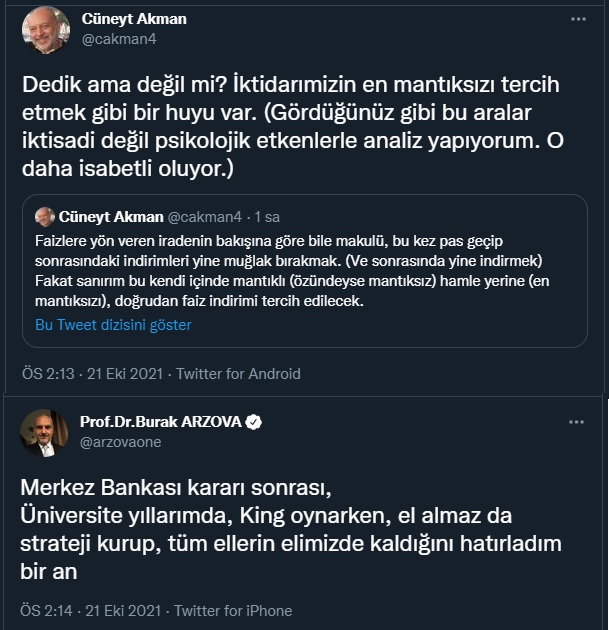
Task: Click the small avatar in the quoted tweet
Action: coord(44,217)
